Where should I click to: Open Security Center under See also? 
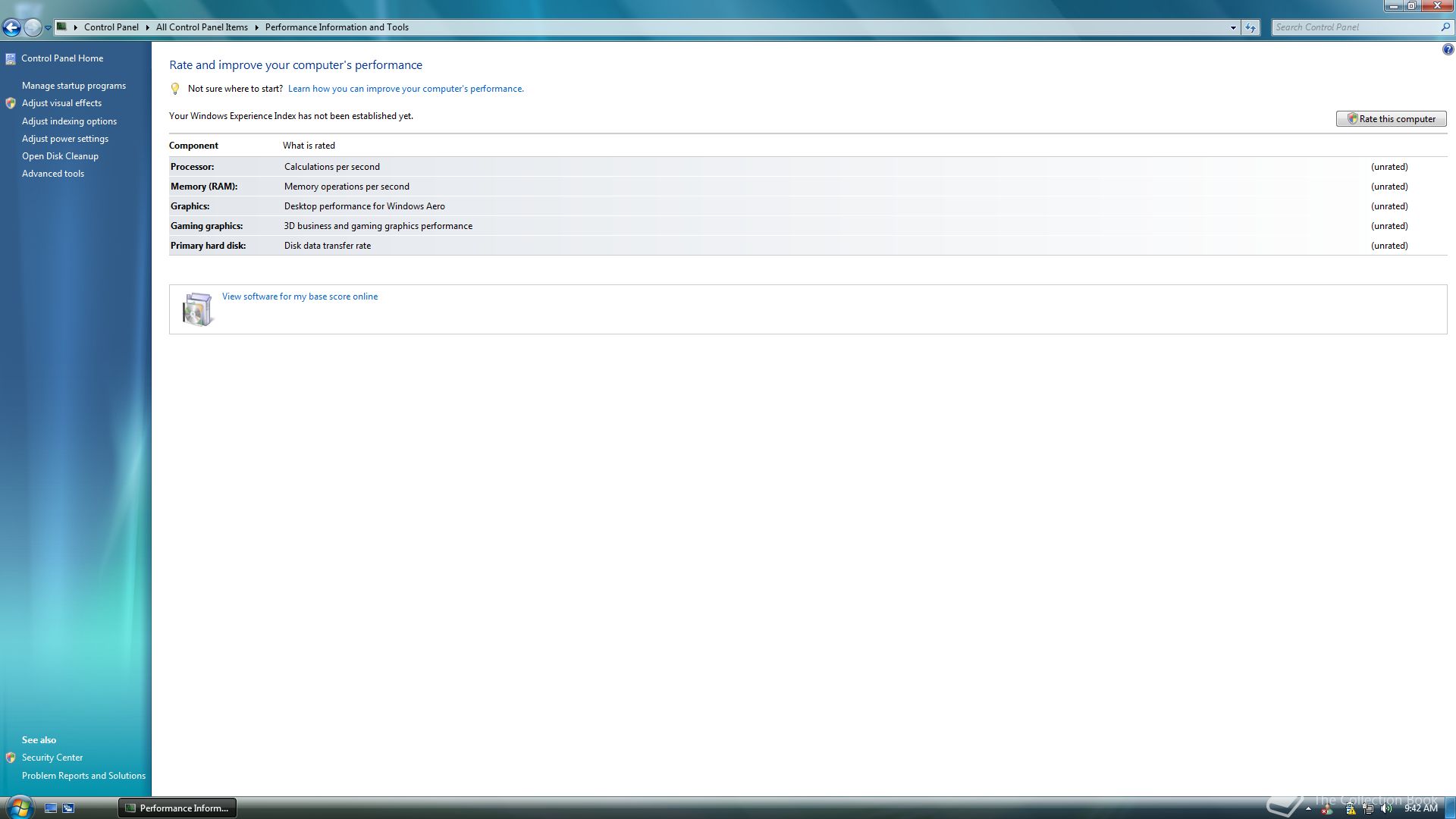coord(52,758)
